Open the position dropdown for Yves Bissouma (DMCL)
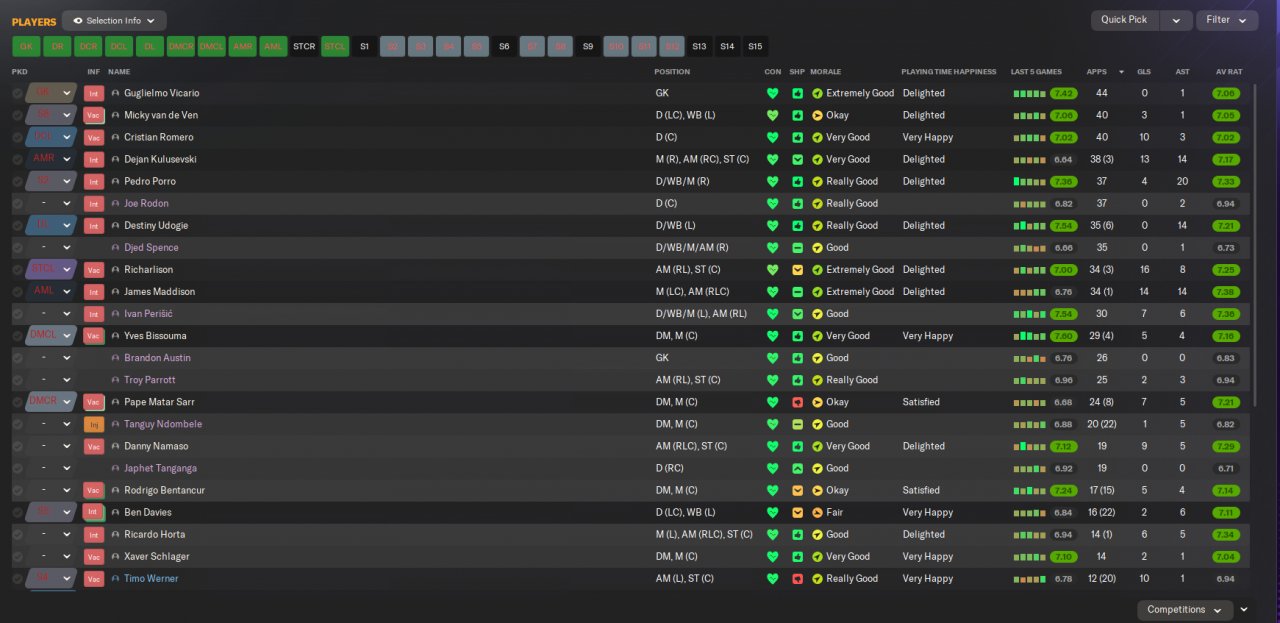This screenshot has width=1280, height=623. pyautogui.click(x=52, y=336)
